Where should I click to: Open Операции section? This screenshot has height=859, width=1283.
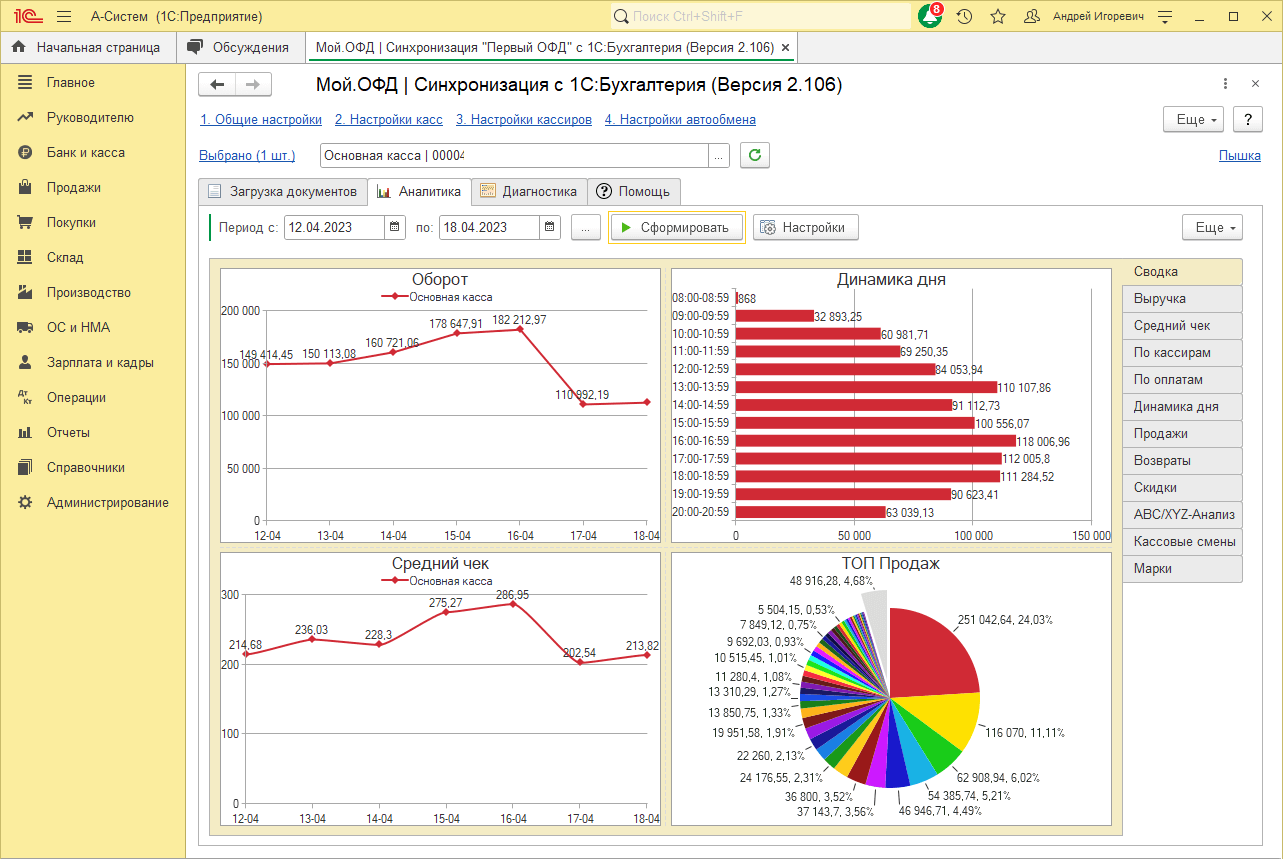click(x=93, y=397)
